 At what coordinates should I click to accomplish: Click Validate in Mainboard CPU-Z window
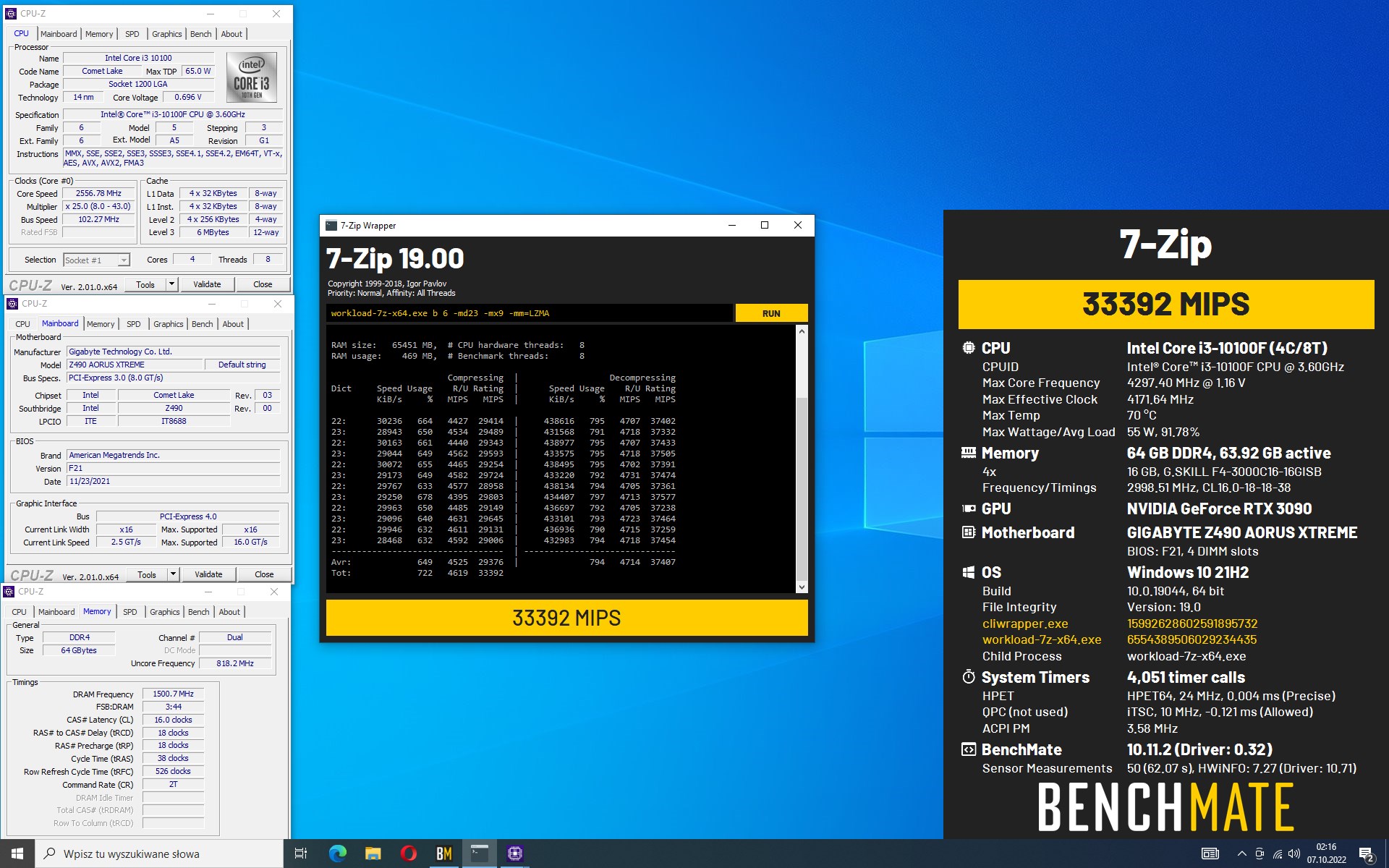click(208, 574)
